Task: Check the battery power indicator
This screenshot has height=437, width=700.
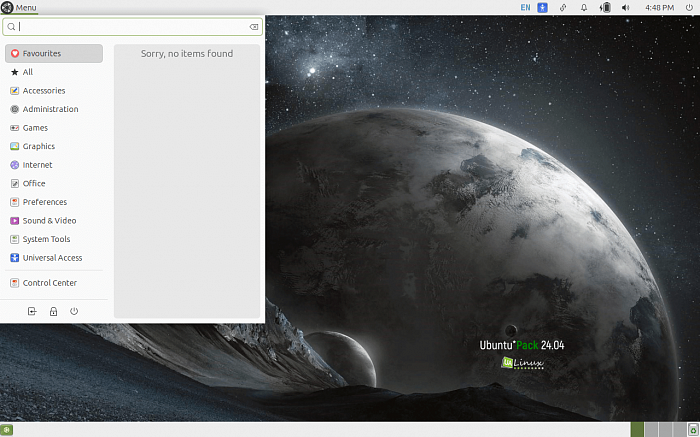Action: tap(605, 8)
